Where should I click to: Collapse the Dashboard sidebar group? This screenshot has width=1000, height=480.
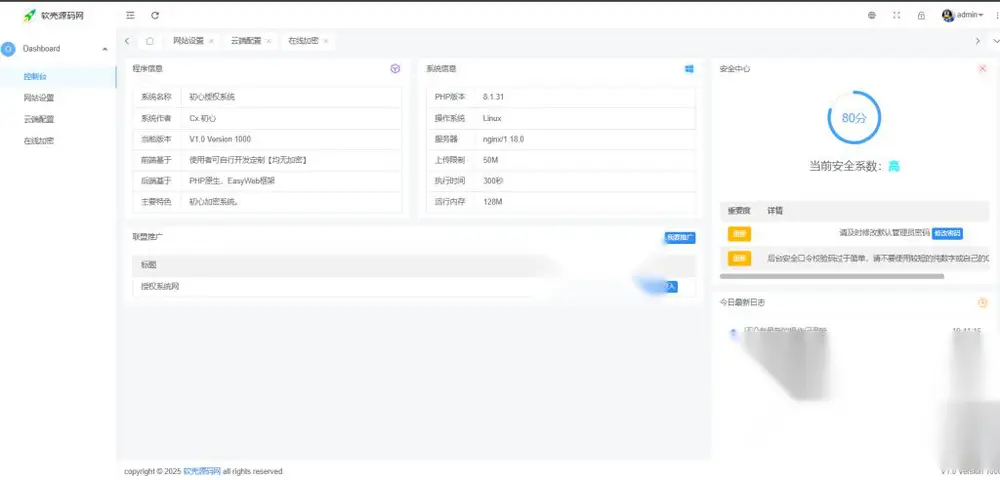(105, 49)
